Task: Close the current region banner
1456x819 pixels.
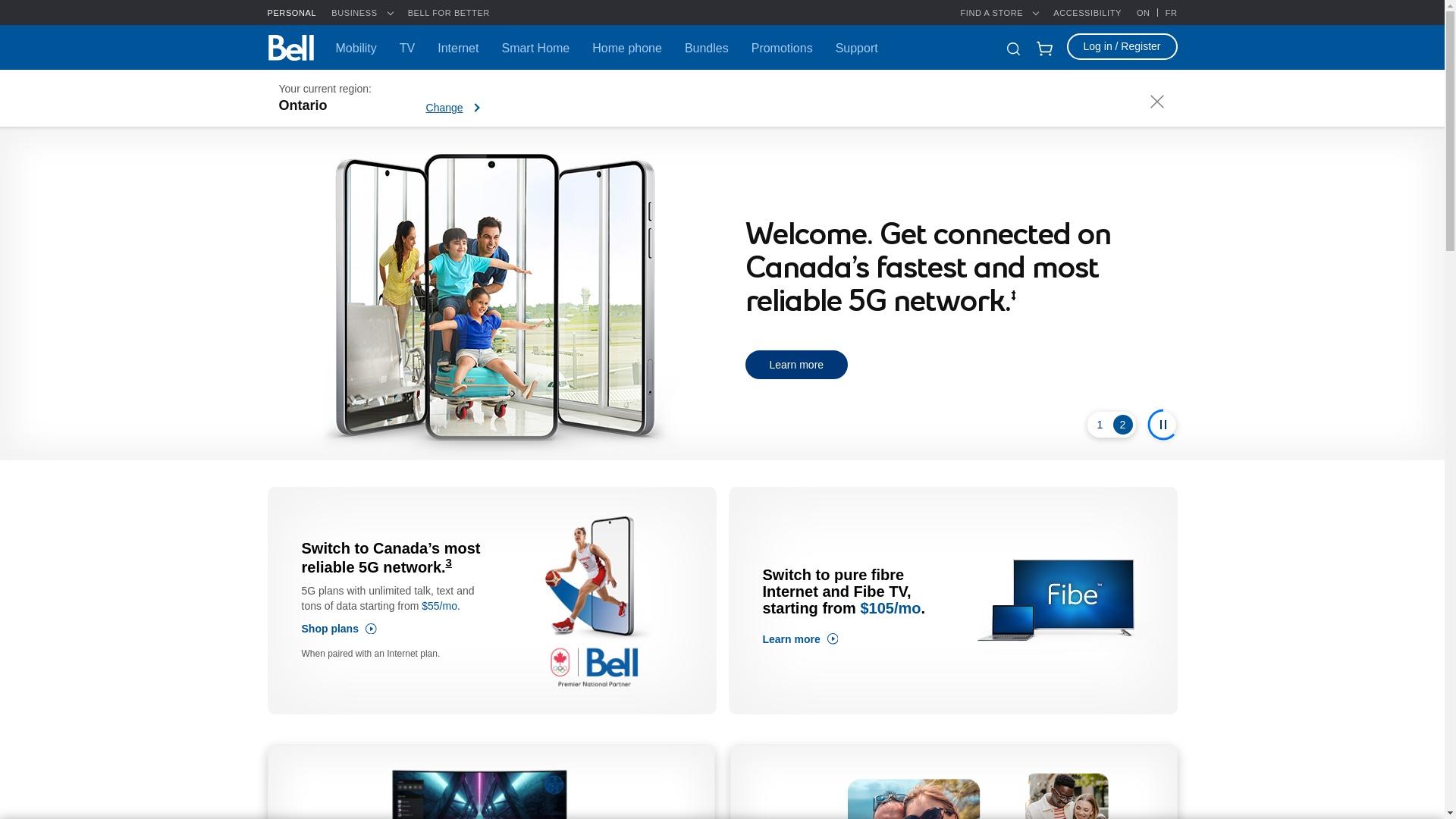Action: (x=1156, y=102)
